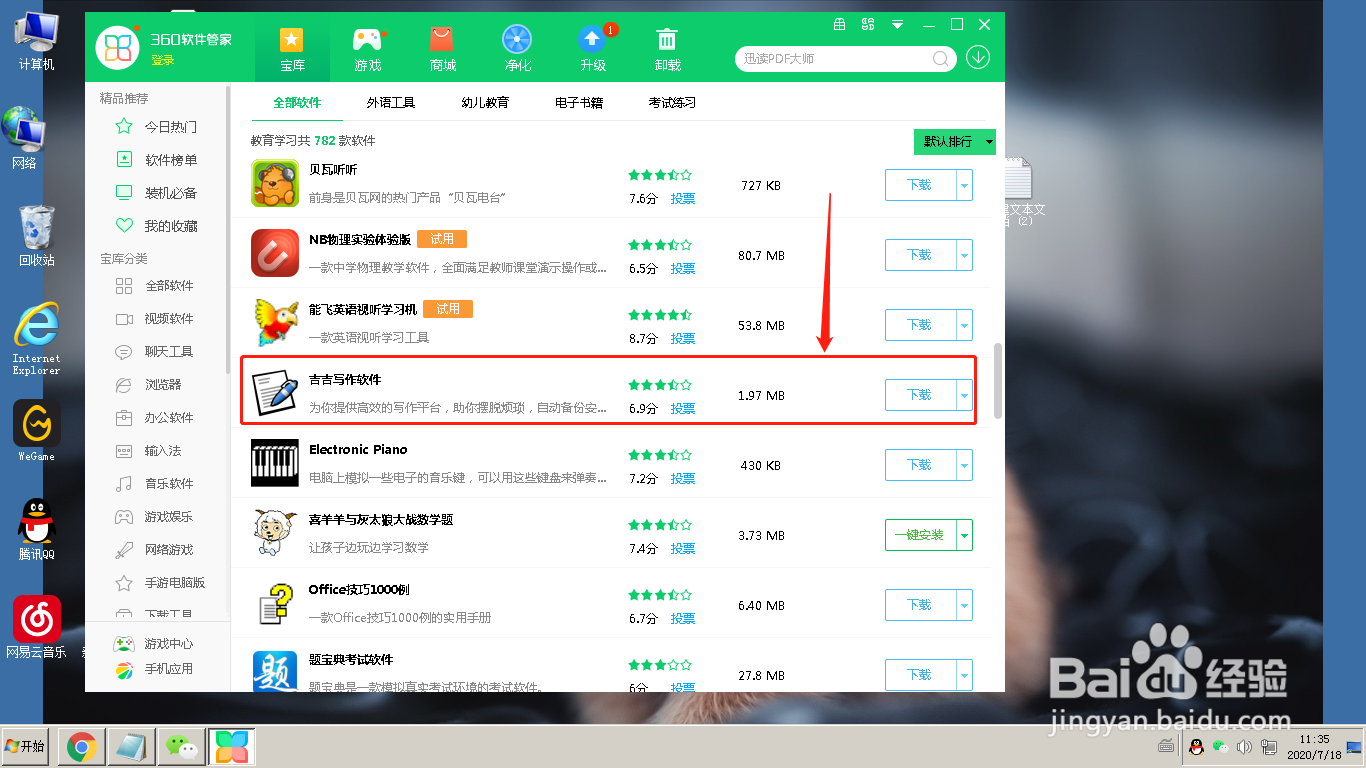Image resolution: width=1366 pixels, height=768 pixels.
Task: Open the 题宝典考试软件 title
Action: click(351, 660)
